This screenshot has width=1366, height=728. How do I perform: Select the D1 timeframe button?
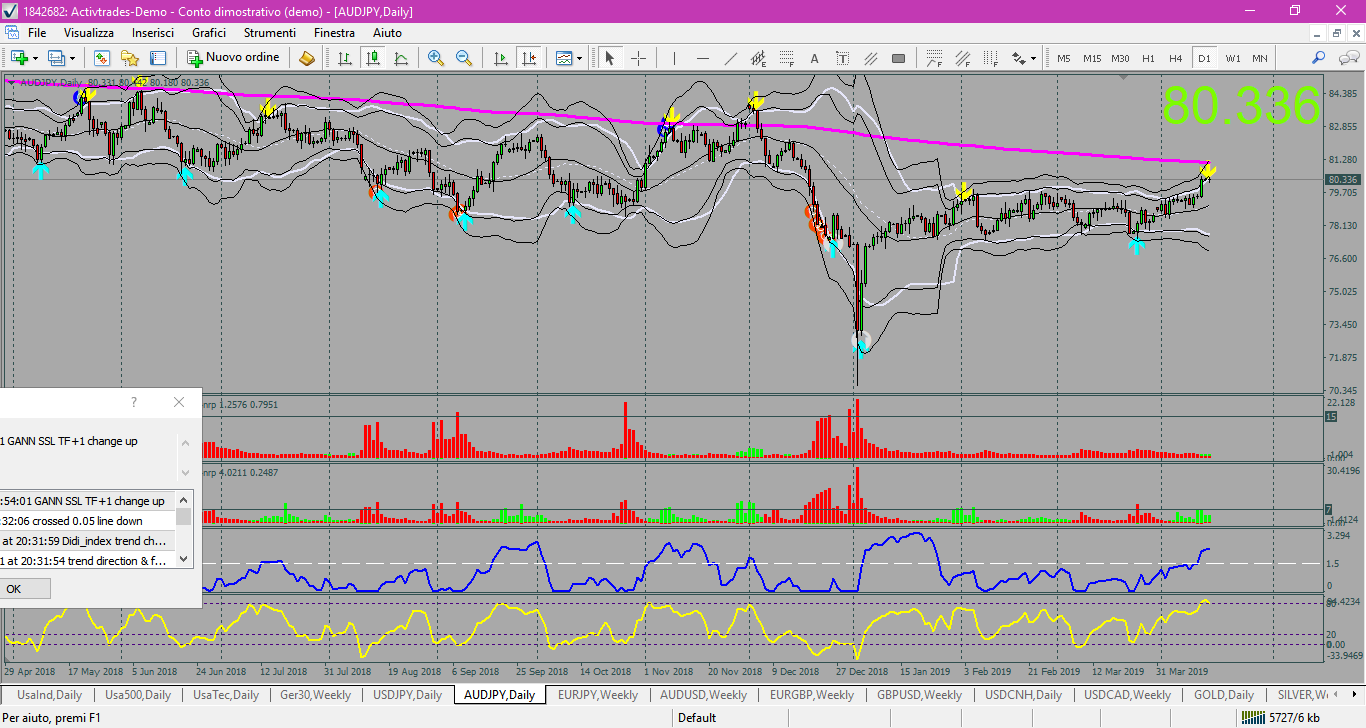1204,58
